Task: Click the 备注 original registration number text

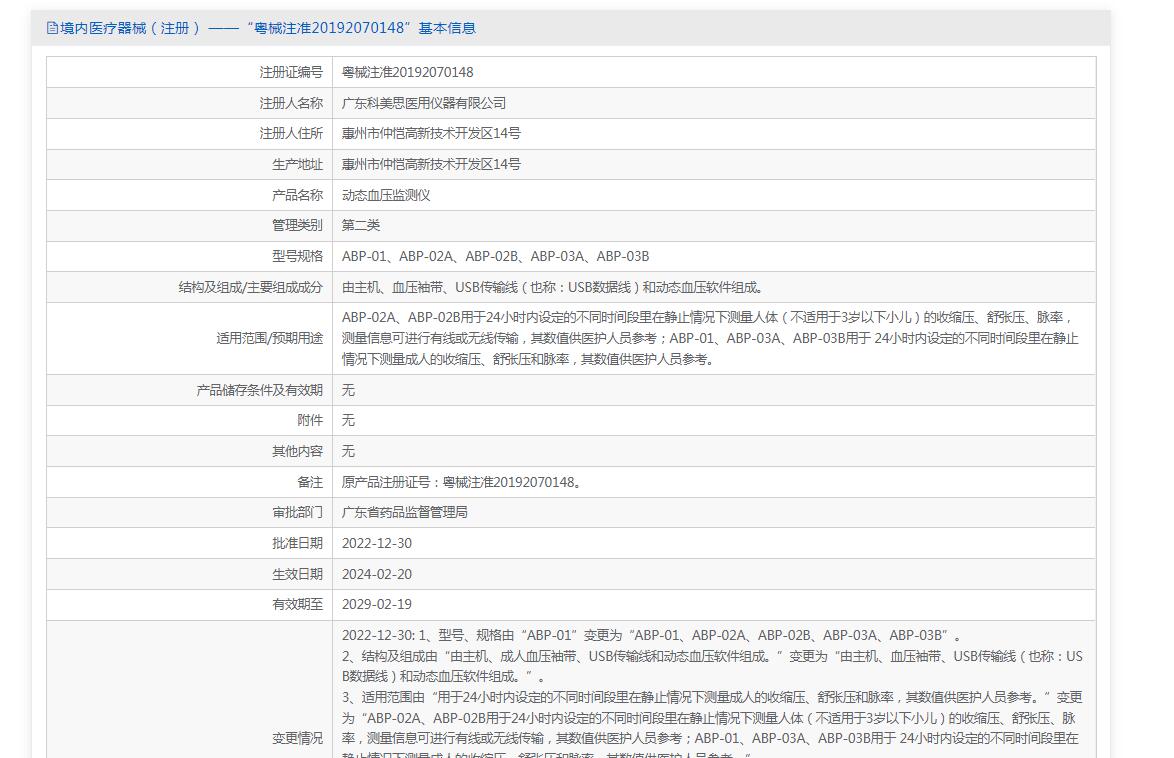Action: click(461, 482)
